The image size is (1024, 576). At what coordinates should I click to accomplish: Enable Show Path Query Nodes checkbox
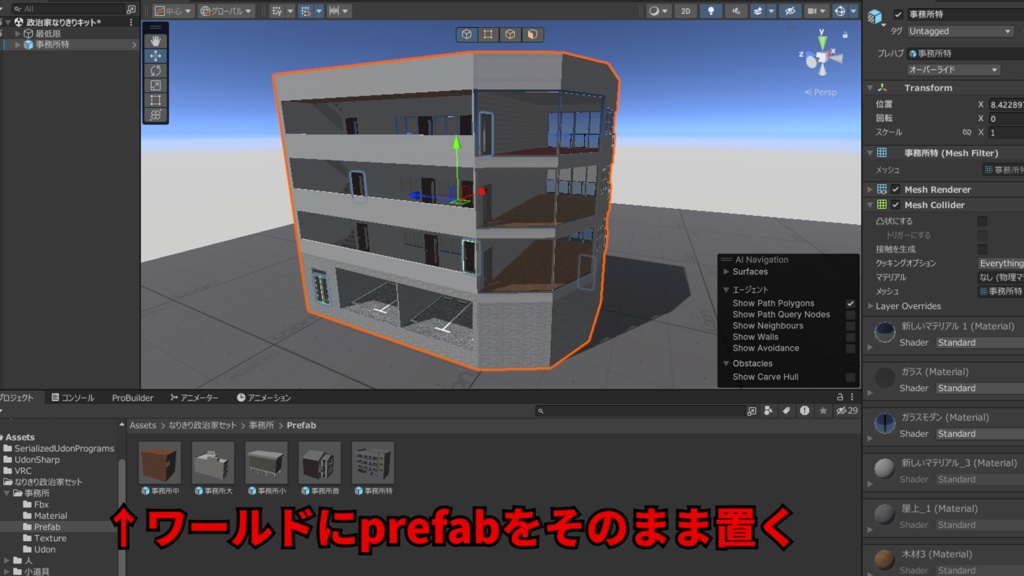coord(850,315)
